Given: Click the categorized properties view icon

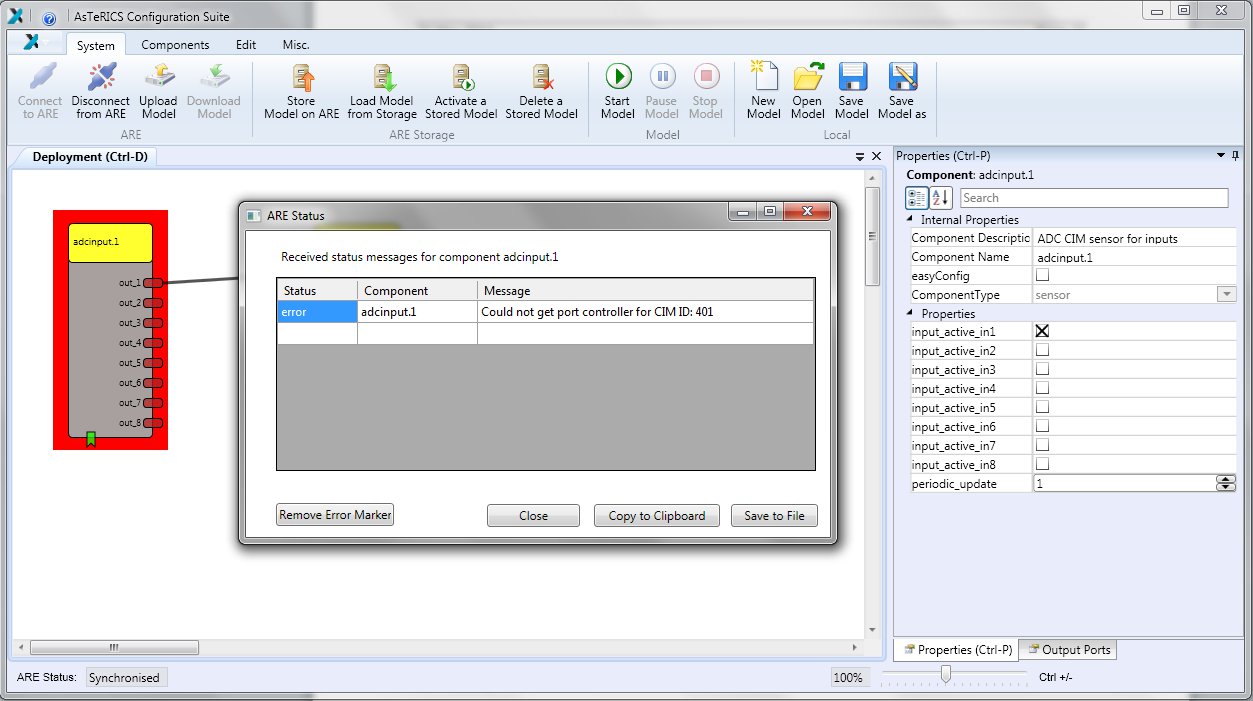Looking at the screenshot, I should [916, 198].
